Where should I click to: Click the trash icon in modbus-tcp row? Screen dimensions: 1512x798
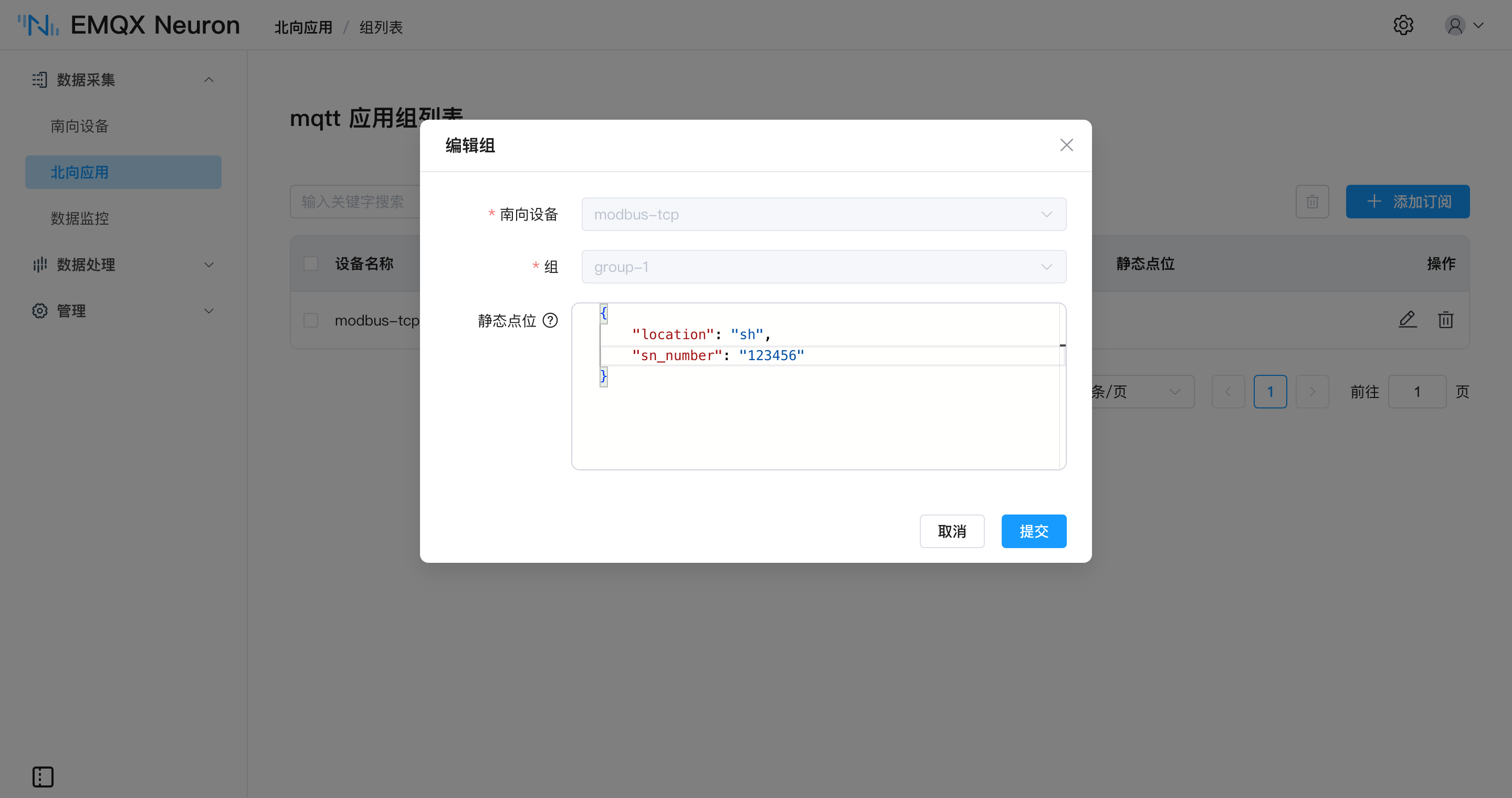click(x=1445, y=320)
